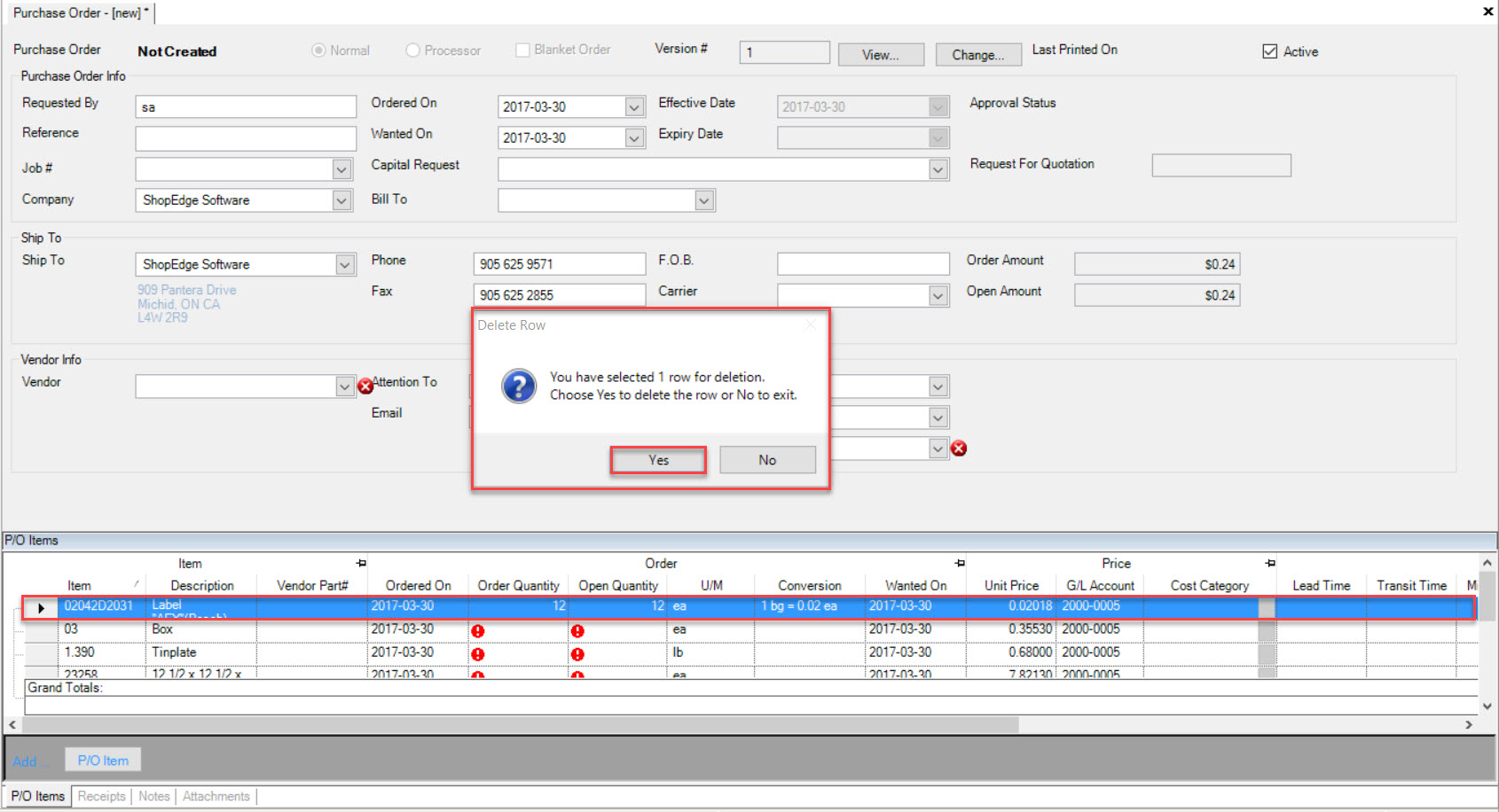Click the P/O Item button
Image resolution: width=1499 pixels, height=812 pixels.
tap(103, 761)
